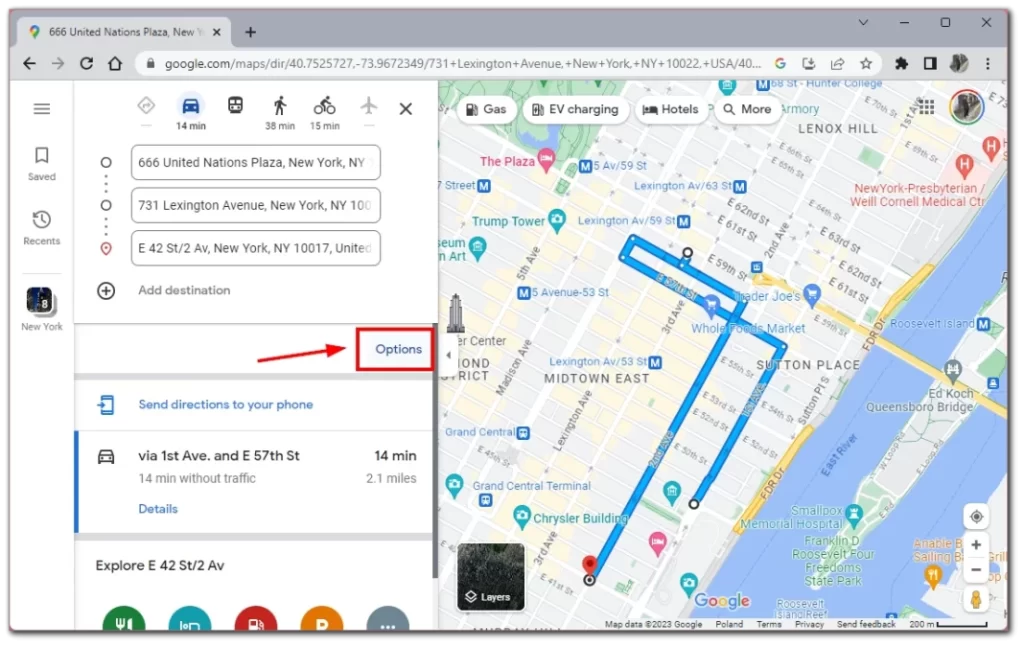Click the send-to-phone icon
The height and width of the screenshot is (646, 1024).
106,405
